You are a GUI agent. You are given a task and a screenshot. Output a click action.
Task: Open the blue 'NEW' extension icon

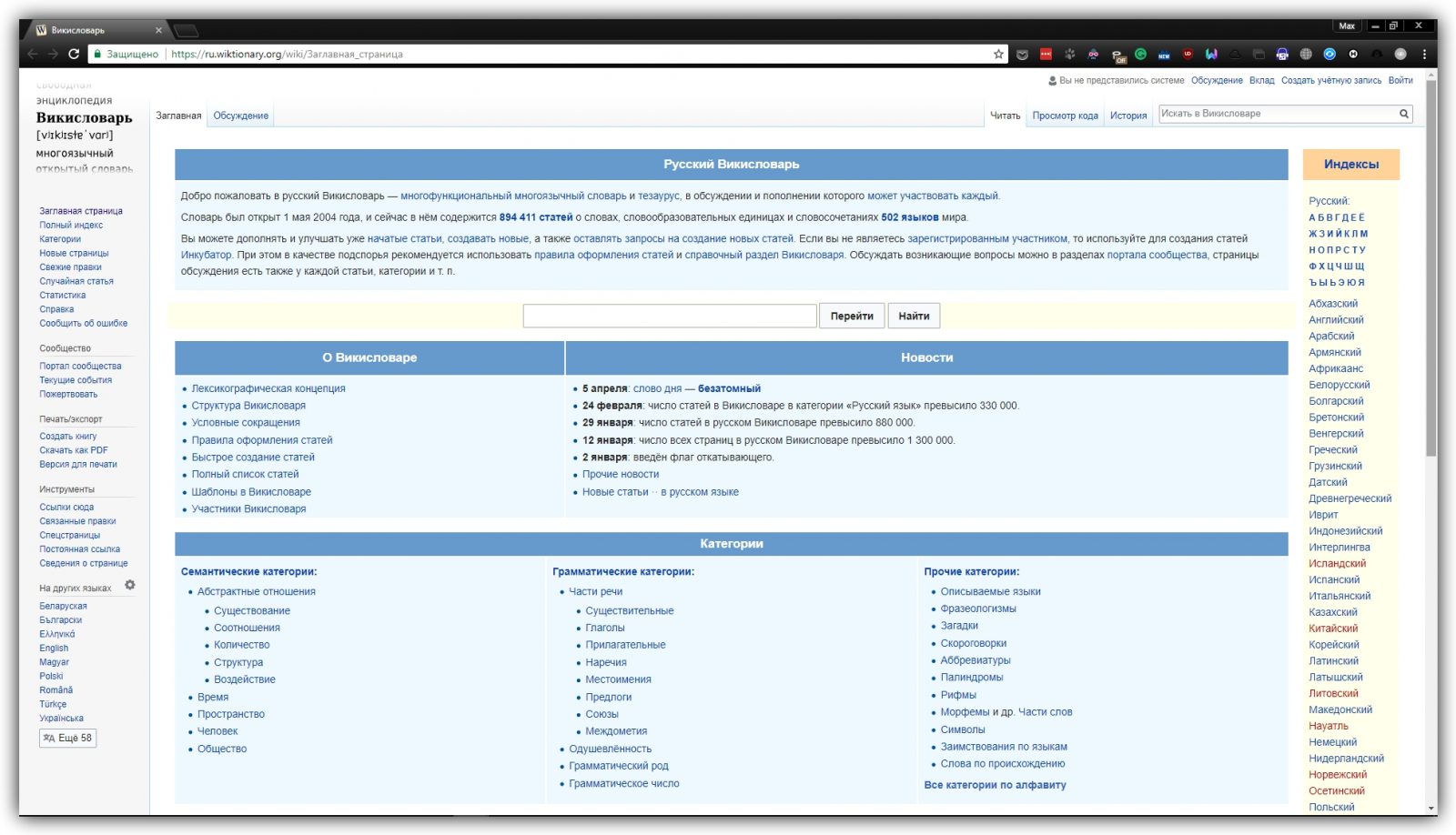[x=1164, y=55]
